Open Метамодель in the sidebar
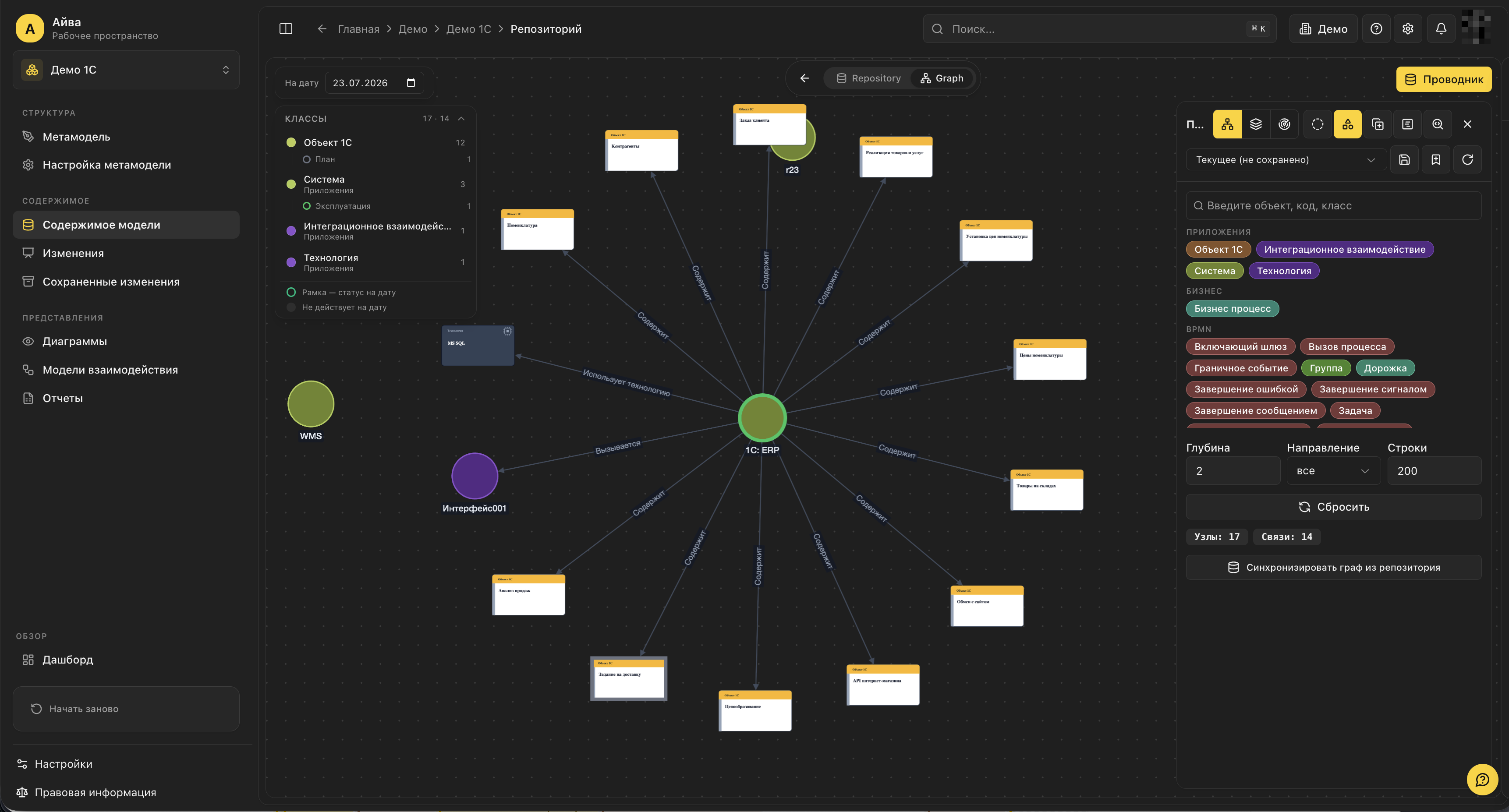The height and width of the screenshot is (812, 1509). (126, 136)
